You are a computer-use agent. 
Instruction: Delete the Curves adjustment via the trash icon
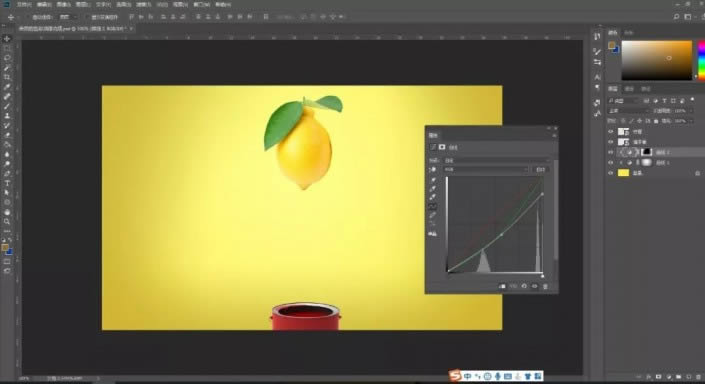click(545, 286)
